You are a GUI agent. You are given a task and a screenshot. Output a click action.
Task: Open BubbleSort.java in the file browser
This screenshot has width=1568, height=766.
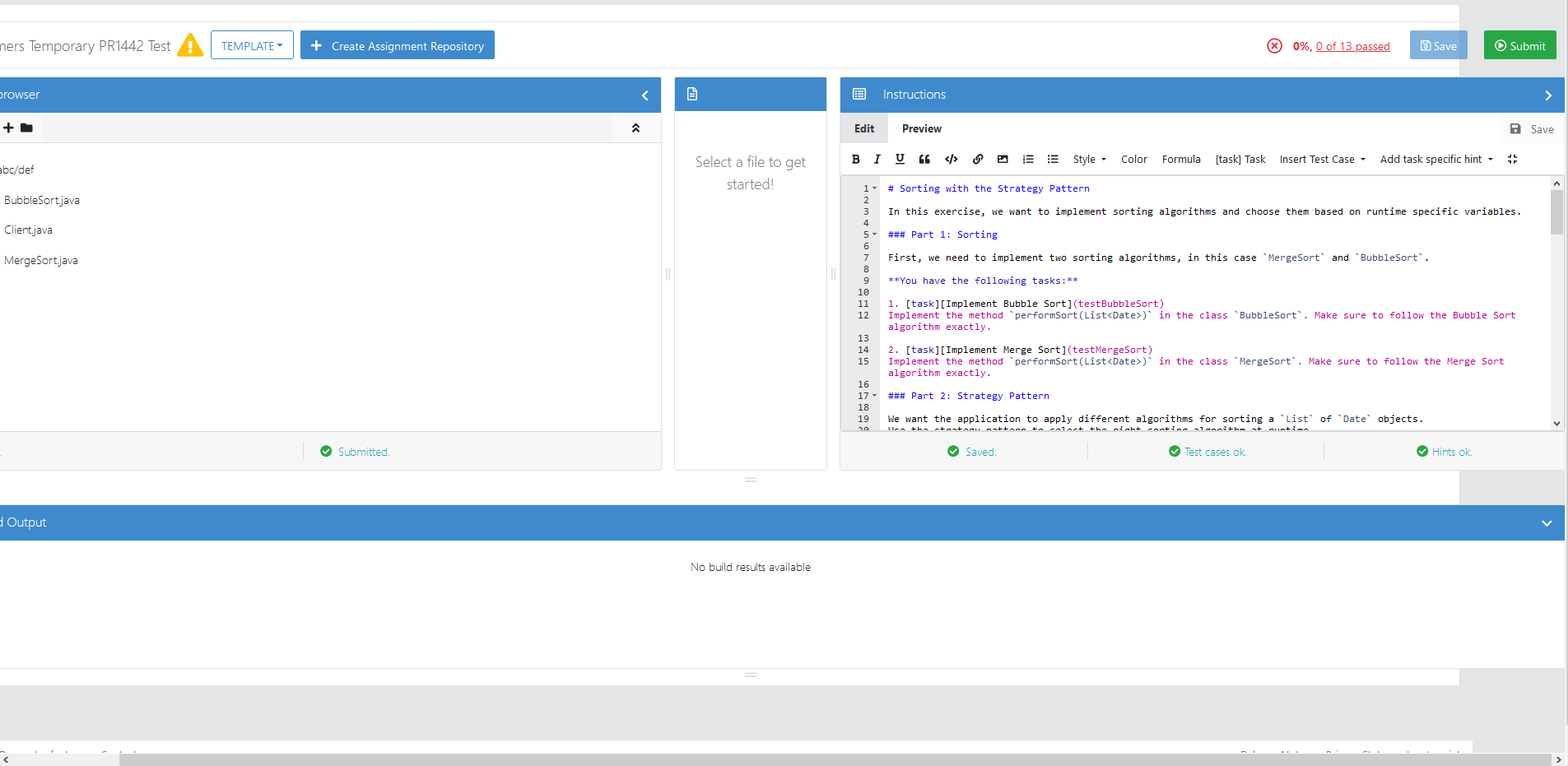click(42, 200)
